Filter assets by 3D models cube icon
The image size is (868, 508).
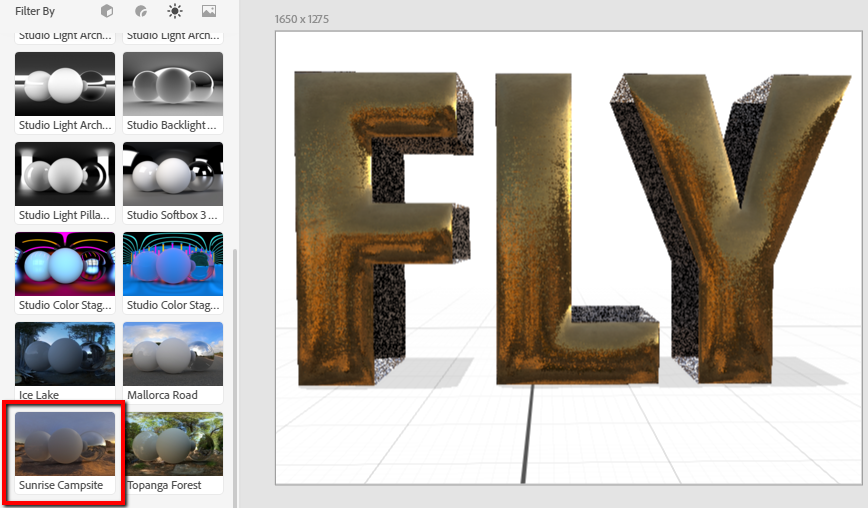tap(107, 11)
